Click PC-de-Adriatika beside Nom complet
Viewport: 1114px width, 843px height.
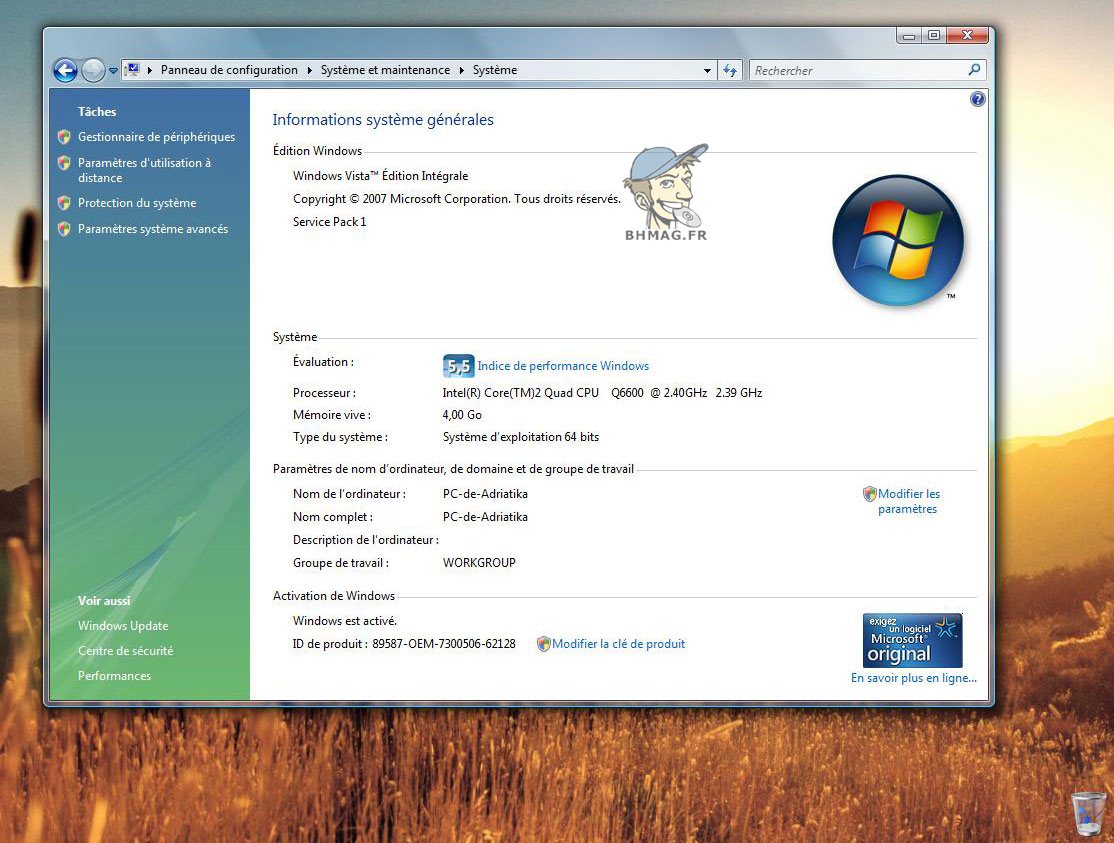pos(485,516)
